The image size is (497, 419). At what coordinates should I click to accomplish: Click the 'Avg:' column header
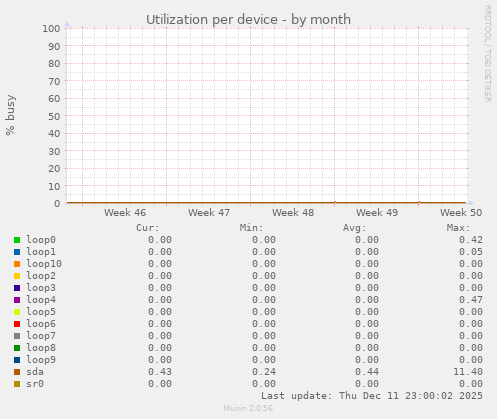355,228
